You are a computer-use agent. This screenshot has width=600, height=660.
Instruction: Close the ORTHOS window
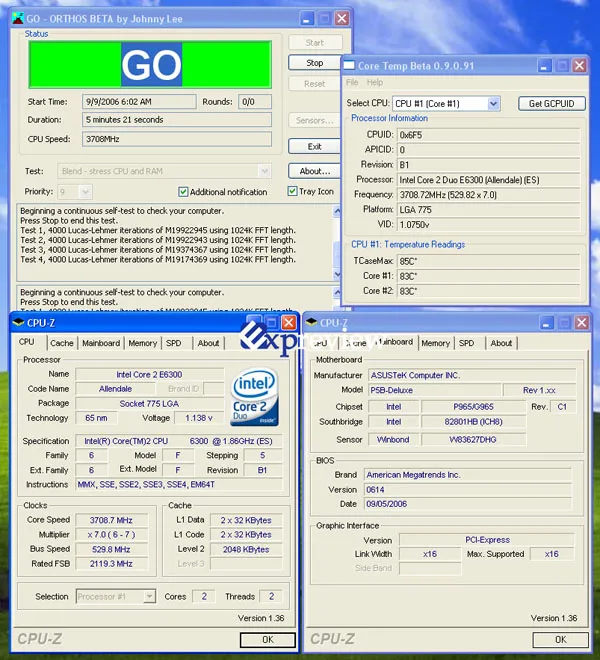pos(341,19)
